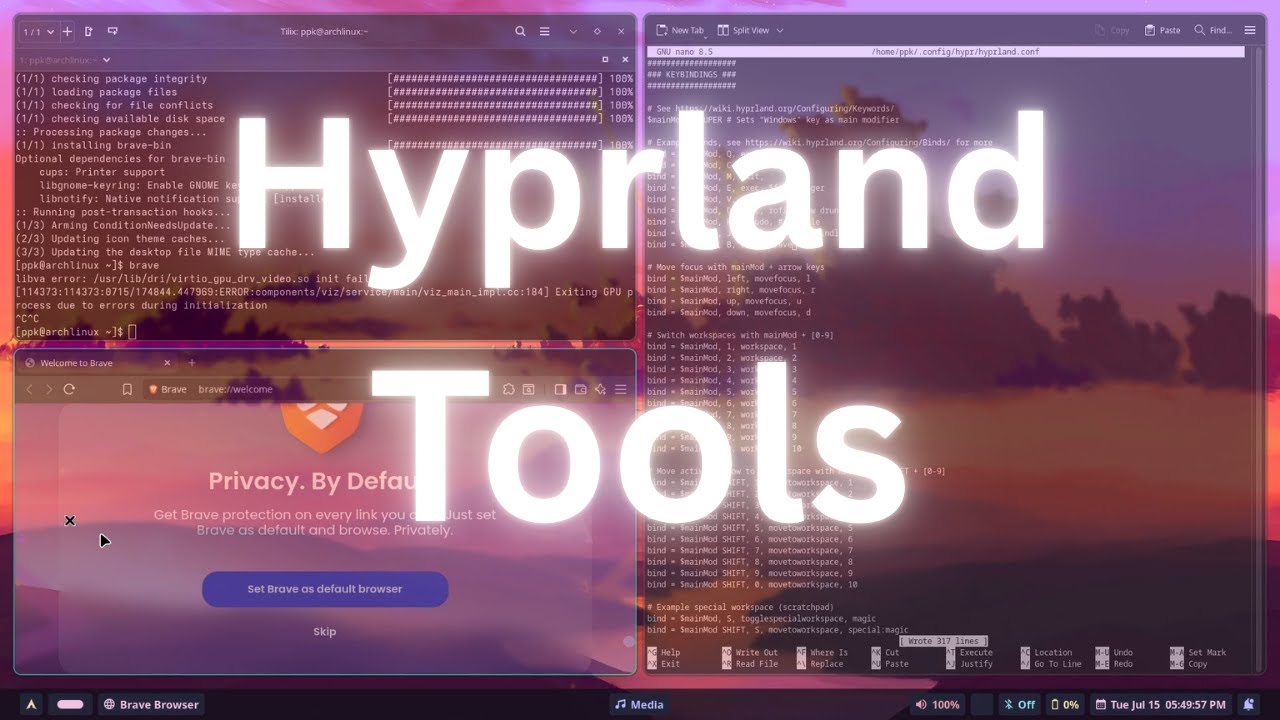Click Paste in the Konsole toolbar
1280x720 pixels.
pos(1163,30)
